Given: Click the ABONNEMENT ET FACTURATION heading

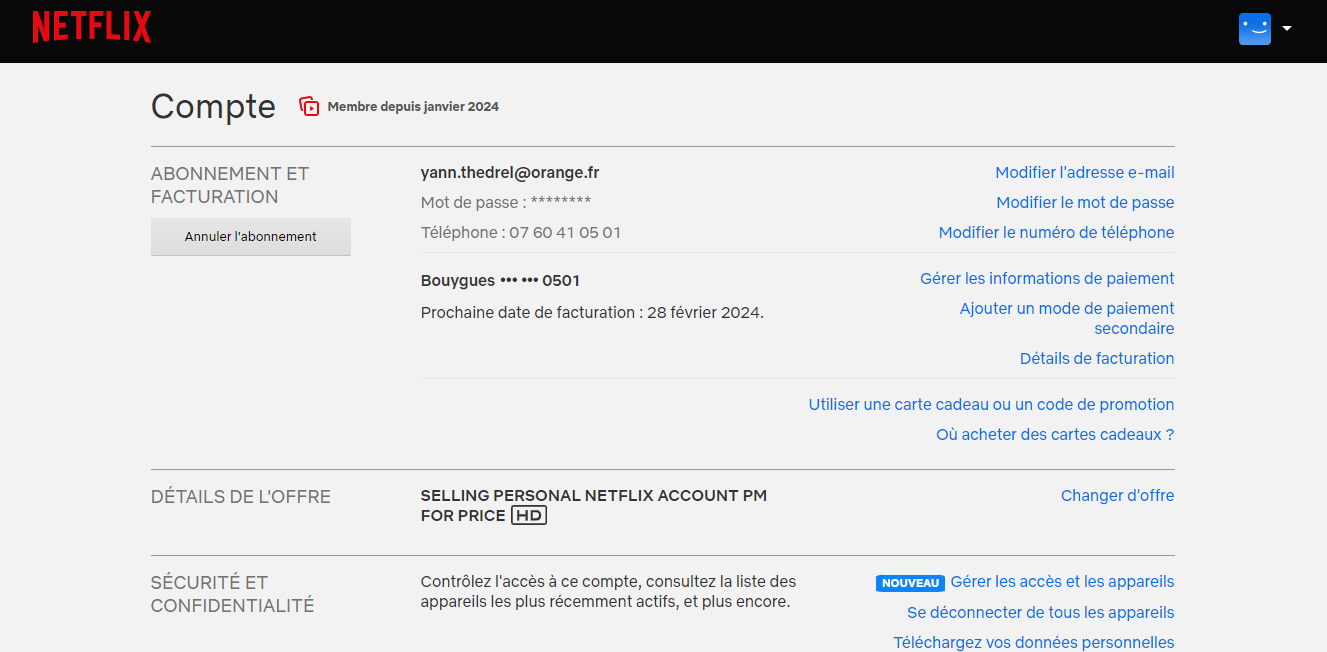Looking at the screenshot, I should pyautogui.click(x=230, y=185).
